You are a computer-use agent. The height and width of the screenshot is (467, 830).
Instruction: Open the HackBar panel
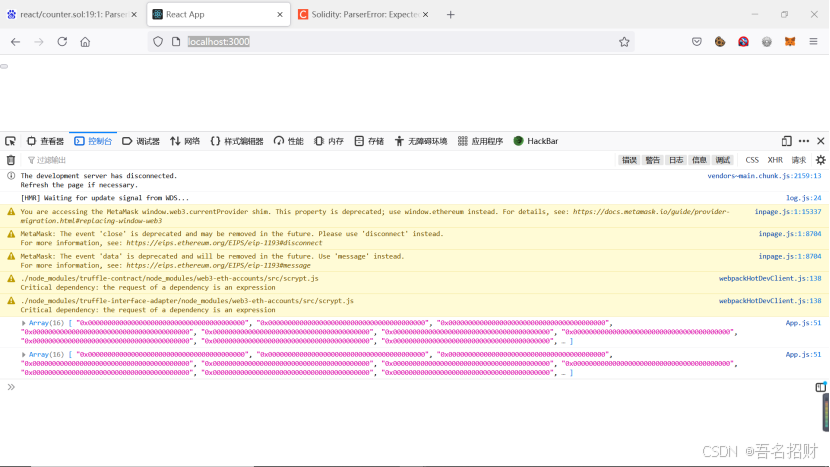536,141
